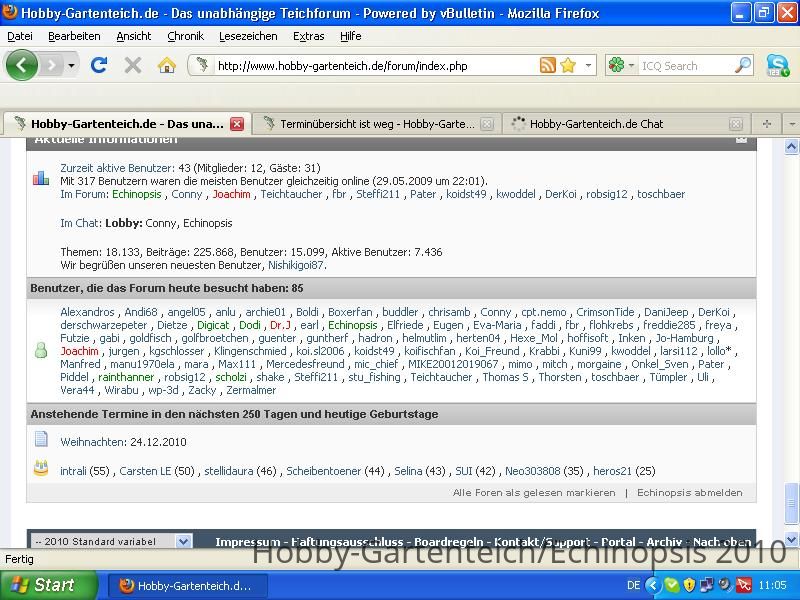Open Dr.J profile link
This screenshot has width=800, height=600.
(x=280, y=326)
